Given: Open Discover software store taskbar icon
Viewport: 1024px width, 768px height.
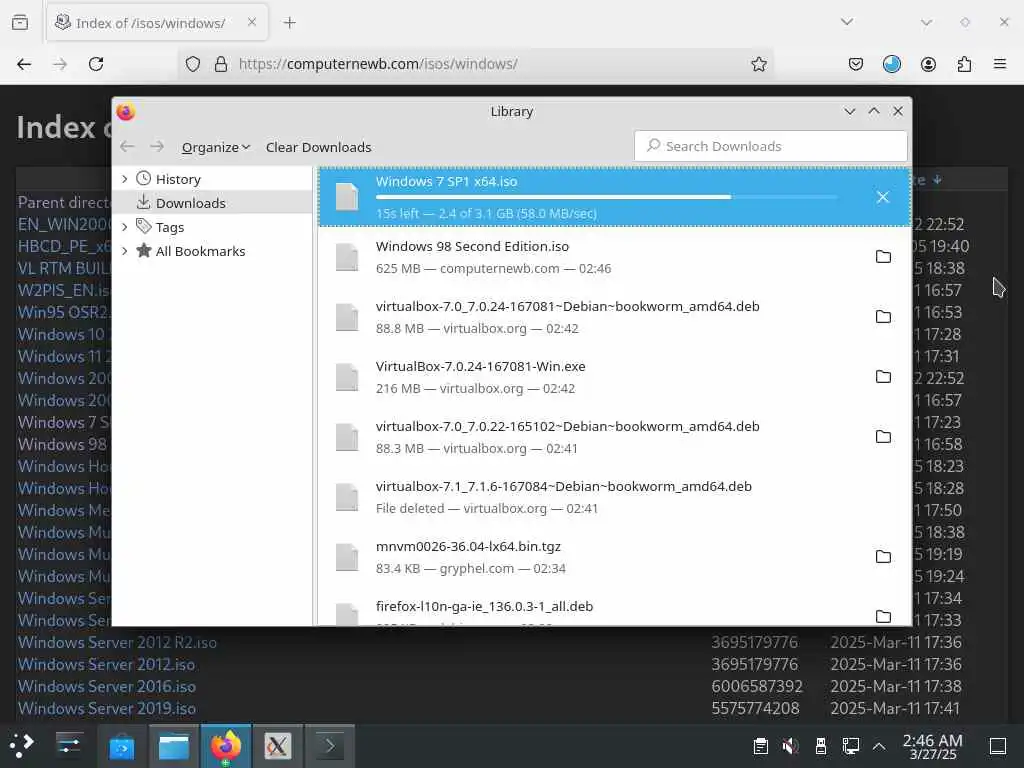Looking at the screenshot, I should click(121, 746).
